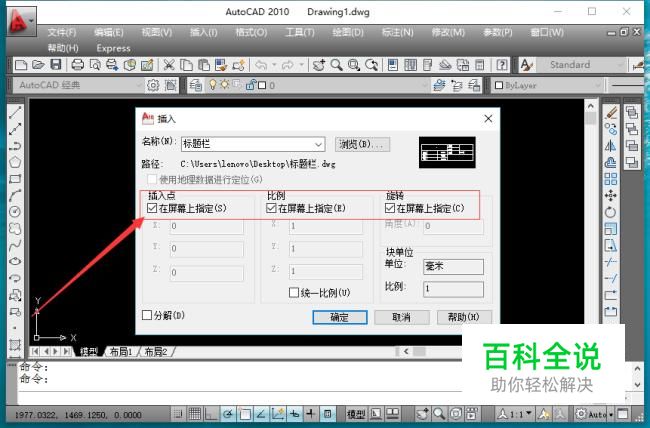Expand the redo history dropdown arrow
The height and width of the screenshot is (428, 650).
[301, 65]
